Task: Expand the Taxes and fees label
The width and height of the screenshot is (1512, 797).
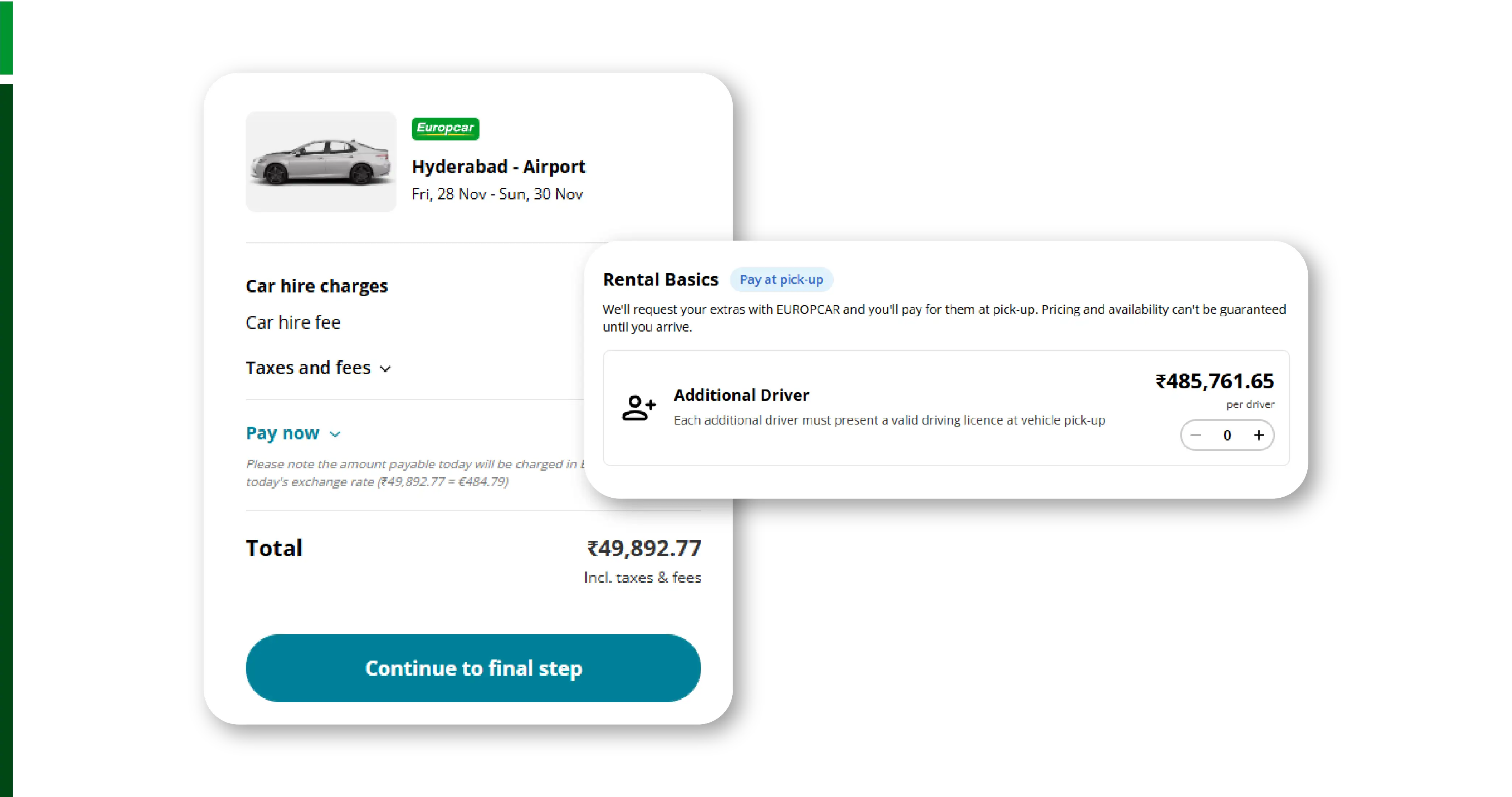Action: tap(308, 368)
